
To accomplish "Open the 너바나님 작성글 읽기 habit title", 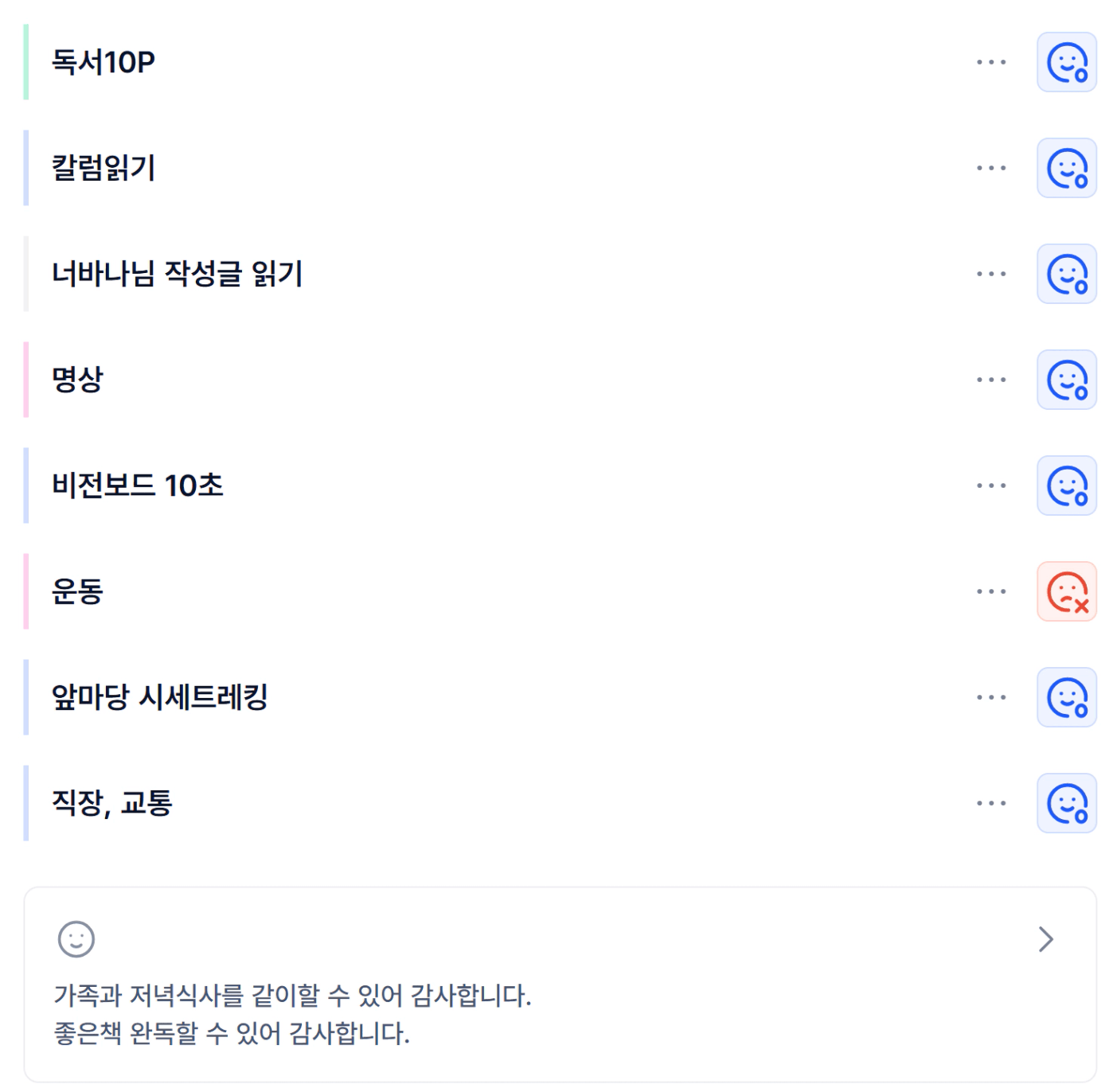I will pos(177,274).
